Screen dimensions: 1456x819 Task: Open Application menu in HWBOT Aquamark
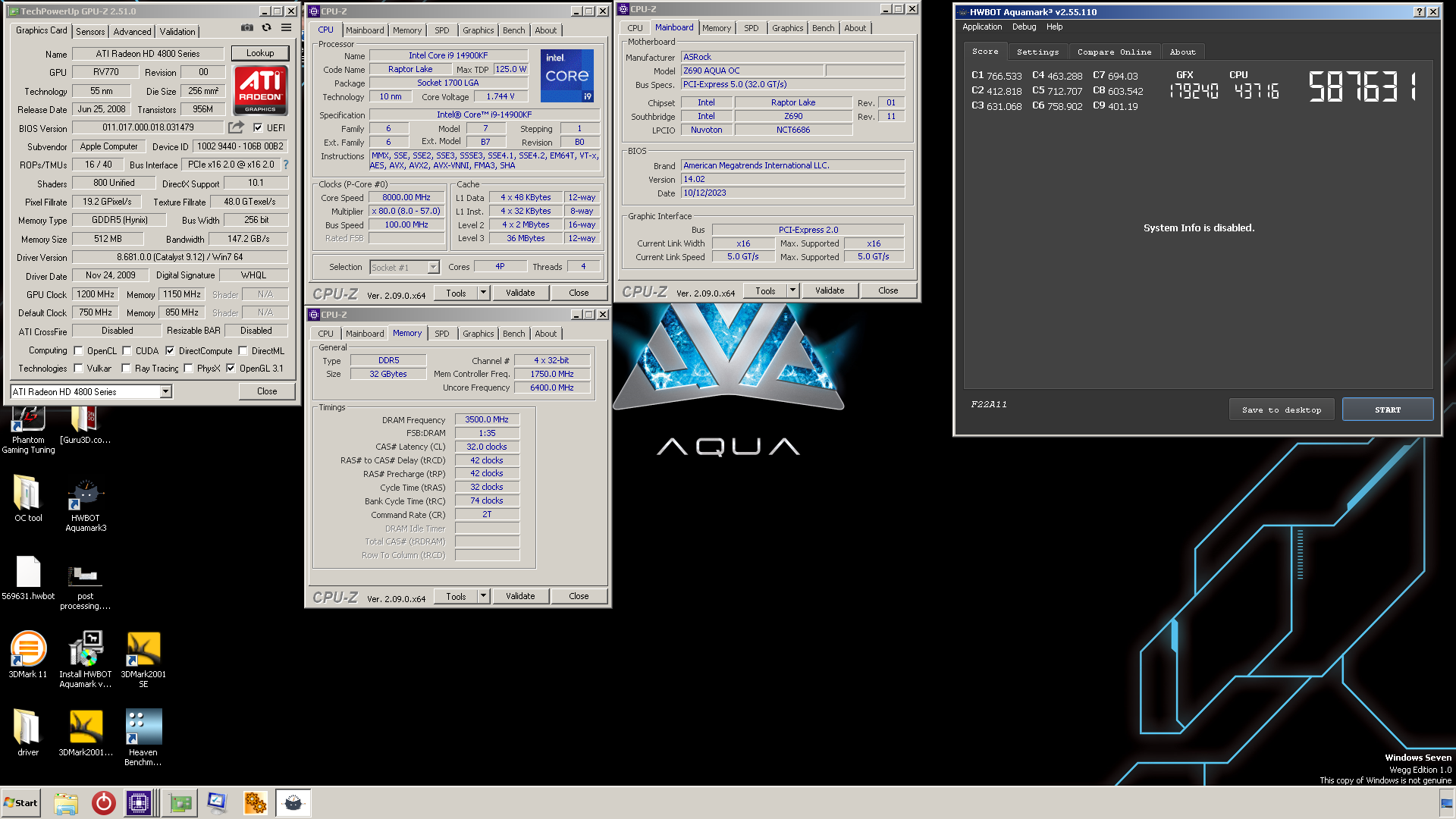coord(982,27)
